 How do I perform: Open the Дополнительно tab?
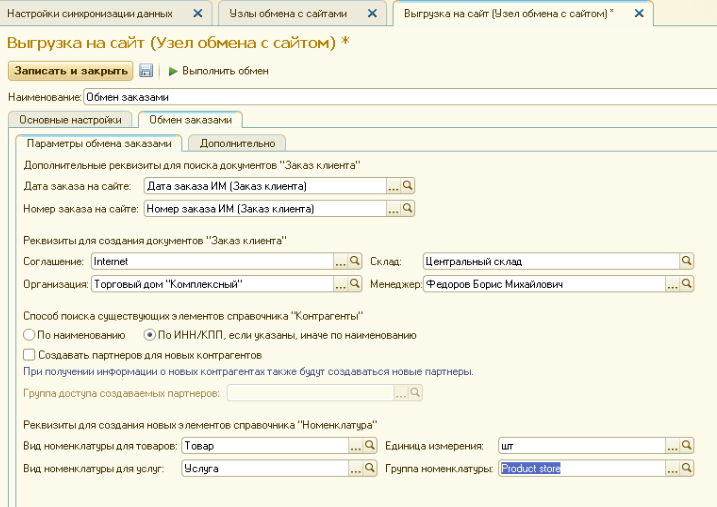237,144
